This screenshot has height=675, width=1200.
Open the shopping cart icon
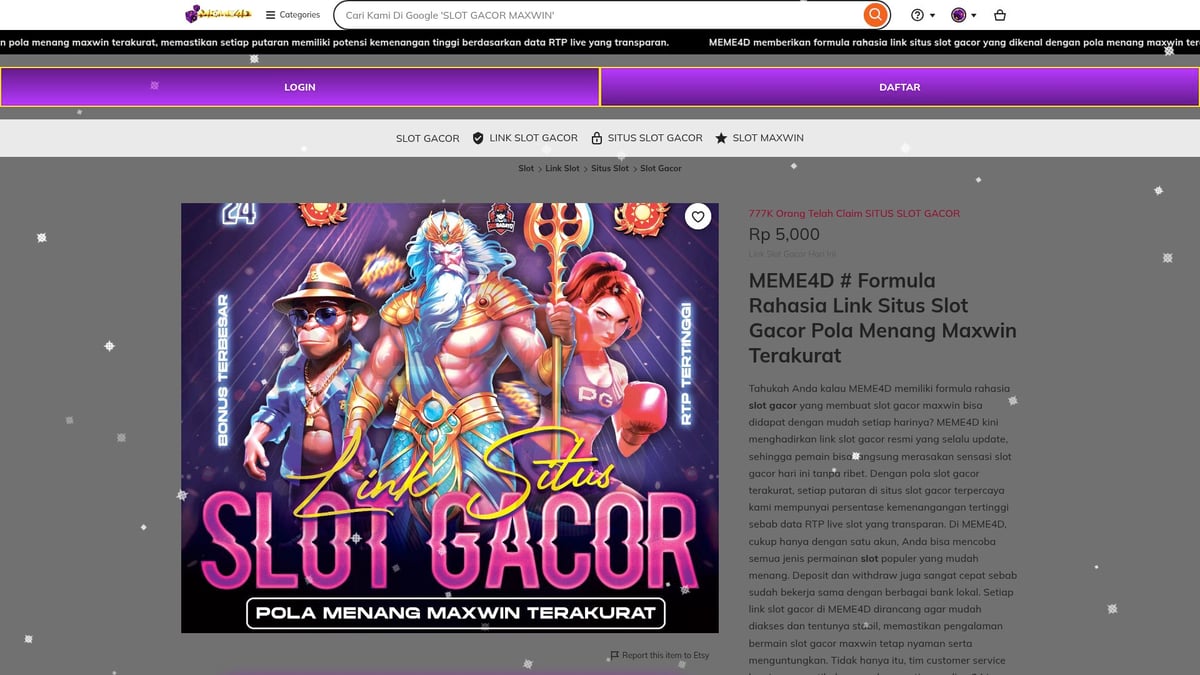click(x=1000, y=15)
